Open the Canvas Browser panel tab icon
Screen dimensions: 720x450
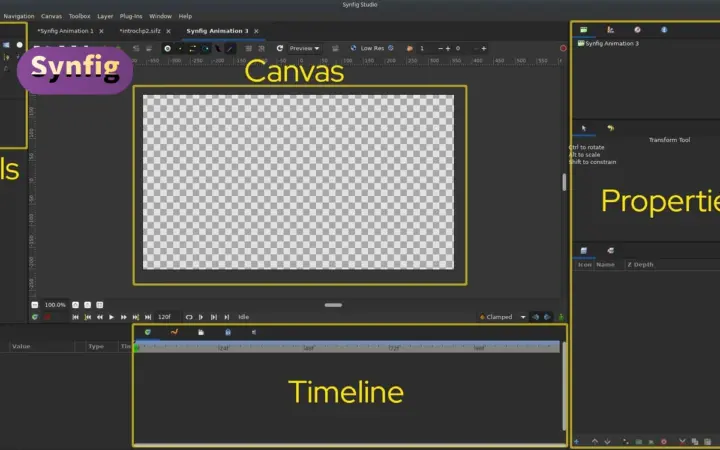584,30
